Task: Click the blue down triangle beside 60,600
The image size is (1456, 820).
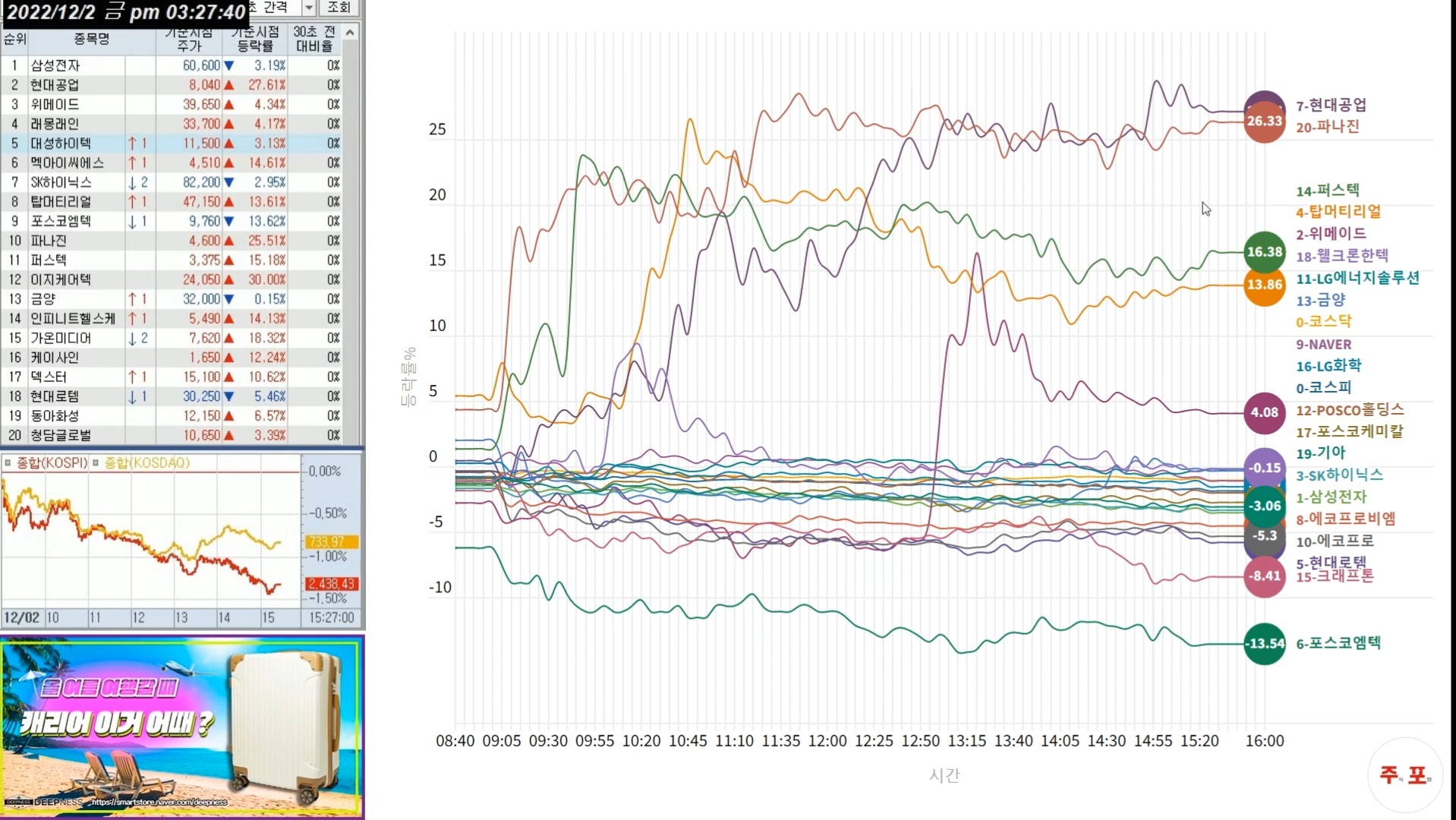Action: pos(228,66)
